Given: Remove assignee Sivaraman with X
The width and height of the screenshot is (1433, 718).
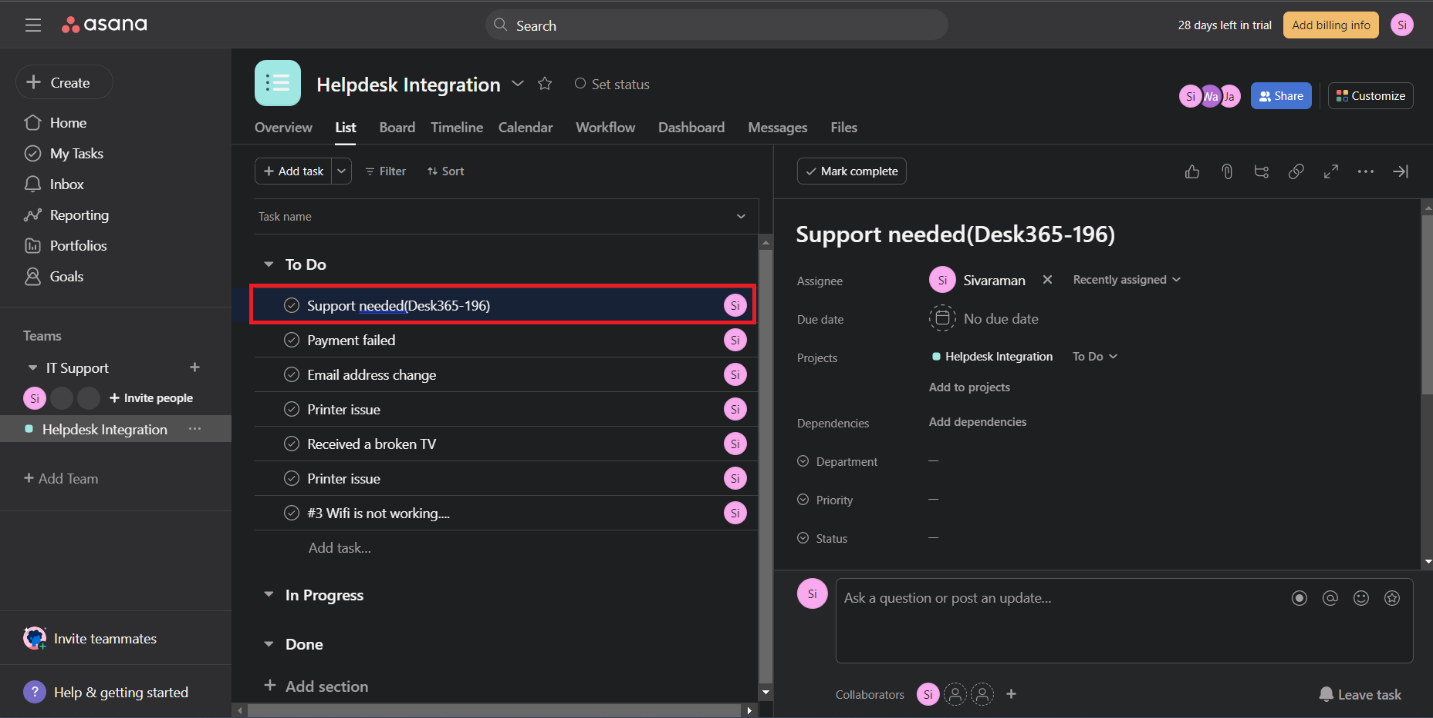Looking at the screenshot, I should pos(1047,280).
